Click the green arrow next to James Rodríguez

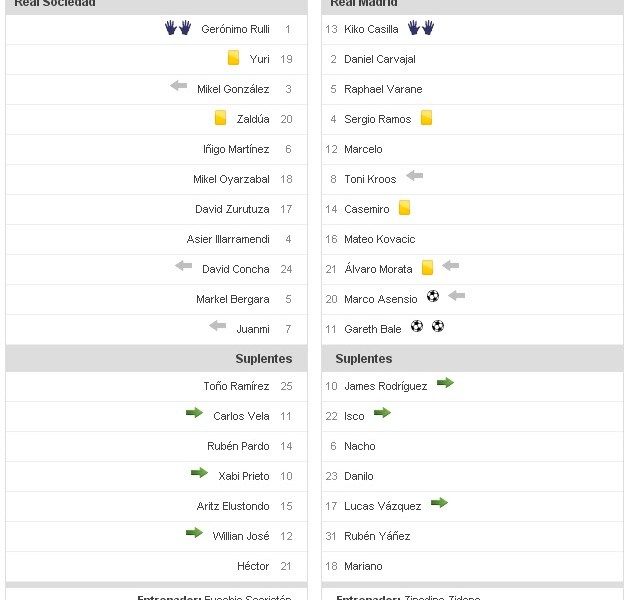pos(445,383)
